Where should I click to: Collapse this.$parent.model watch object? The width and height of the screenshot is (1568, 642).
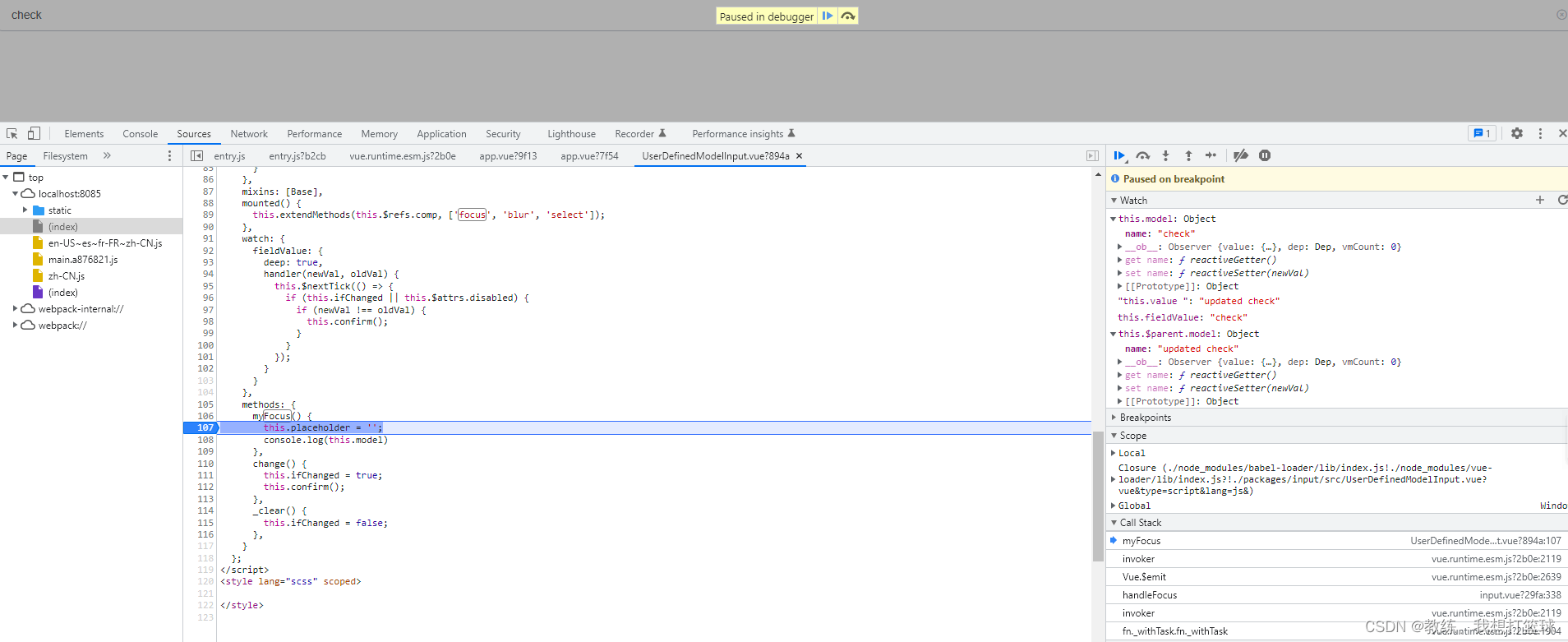[x=1114, y=334]
